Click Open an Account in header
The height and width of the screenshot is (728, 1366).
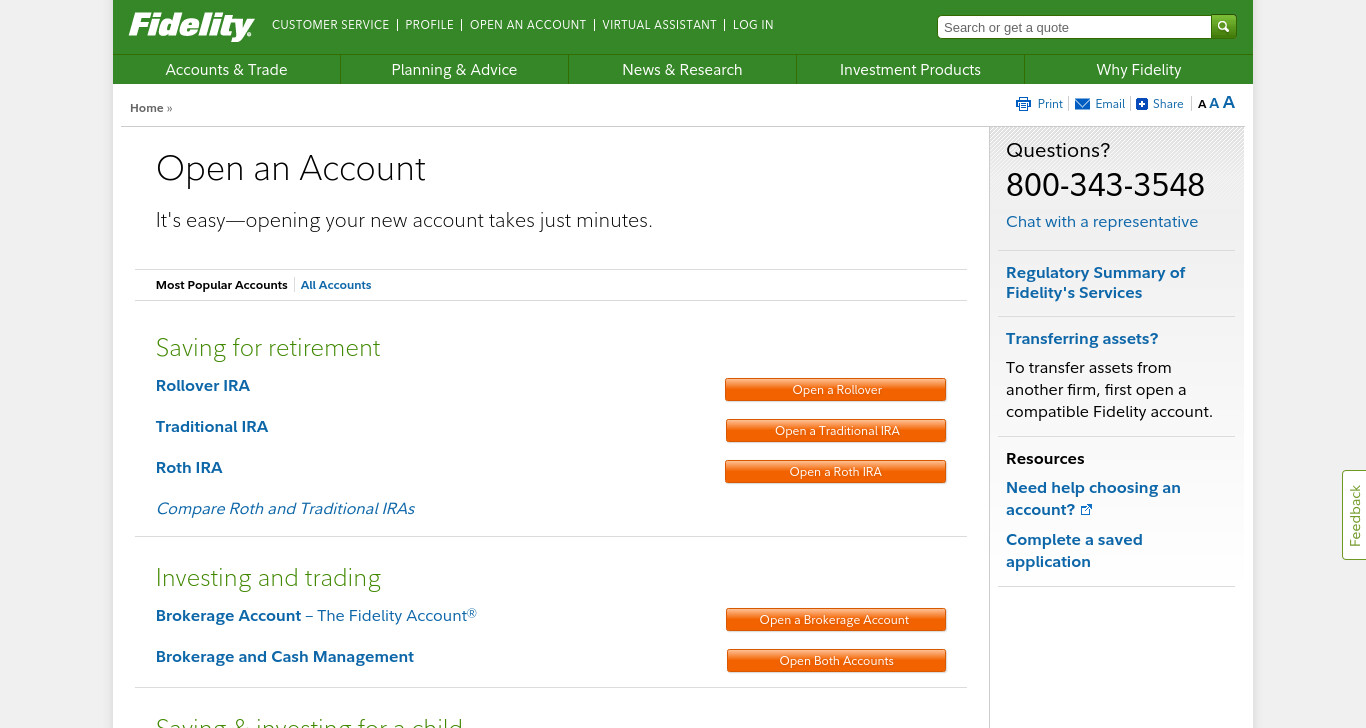click(x=528, y=25)
